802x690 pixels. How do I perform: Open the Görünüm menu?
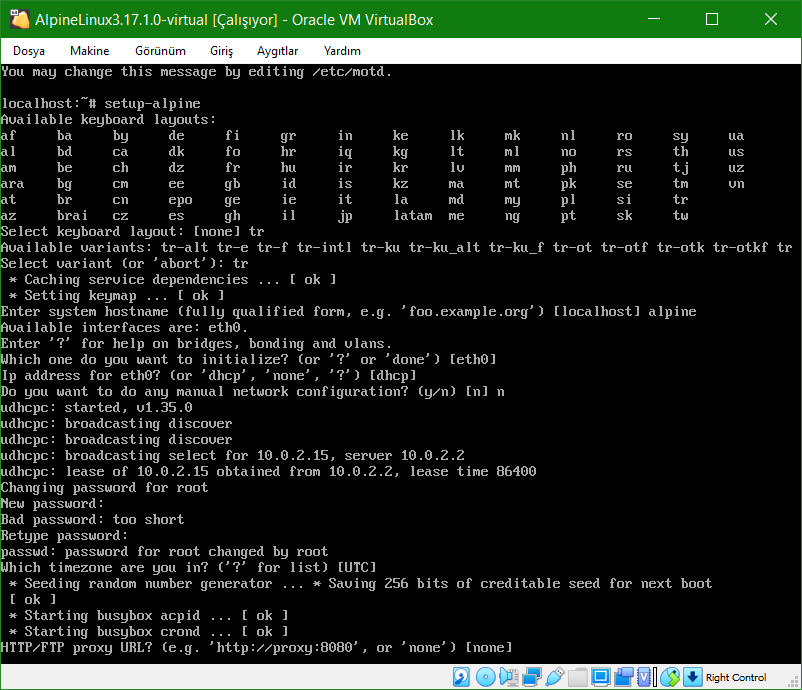coord(160,51)
